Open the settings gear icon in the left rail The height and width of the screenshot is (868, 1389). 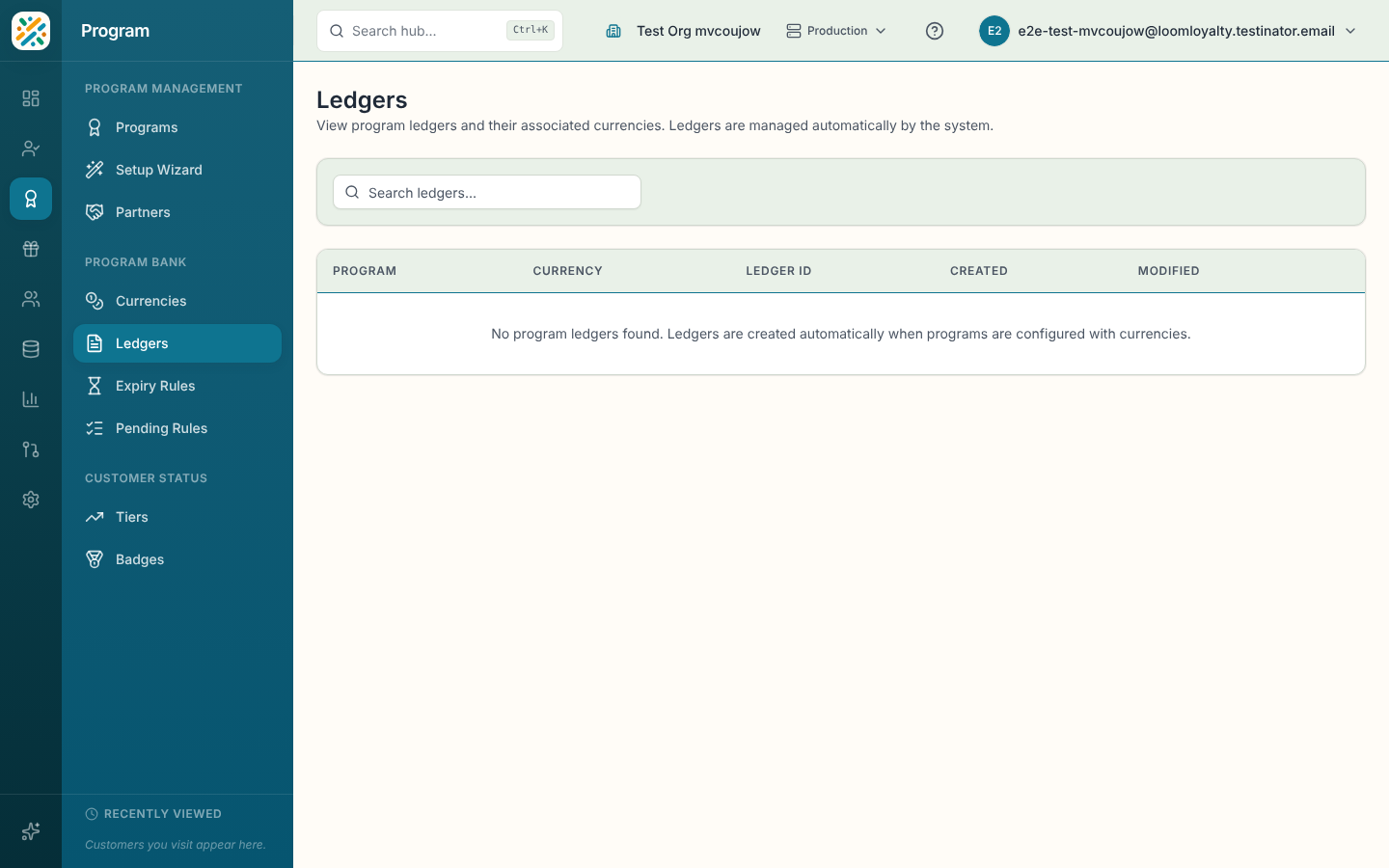pos(31,500)
